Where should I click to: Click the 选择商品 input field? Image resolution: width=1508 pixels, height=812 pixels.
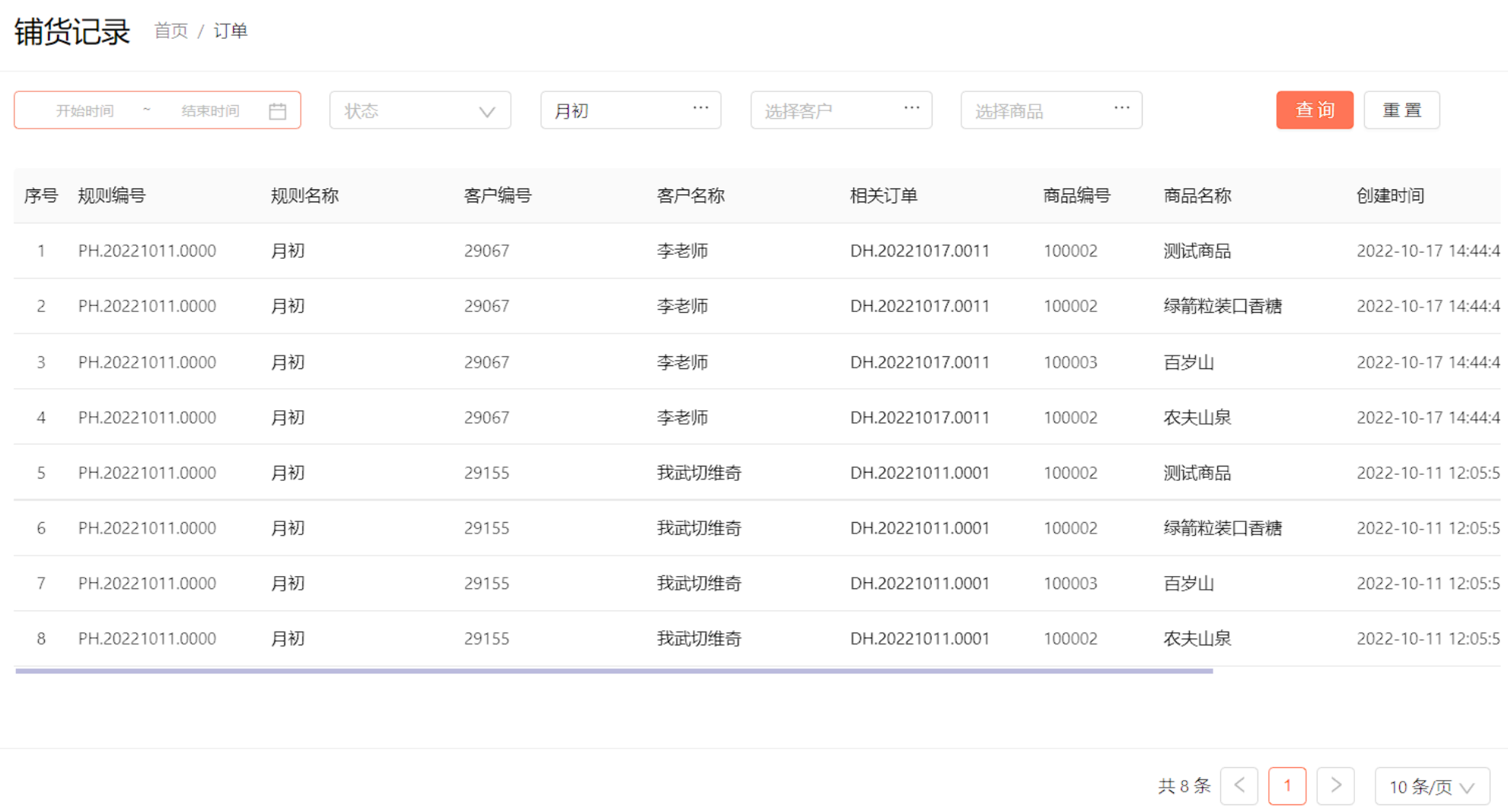[x=1051, y=110]
